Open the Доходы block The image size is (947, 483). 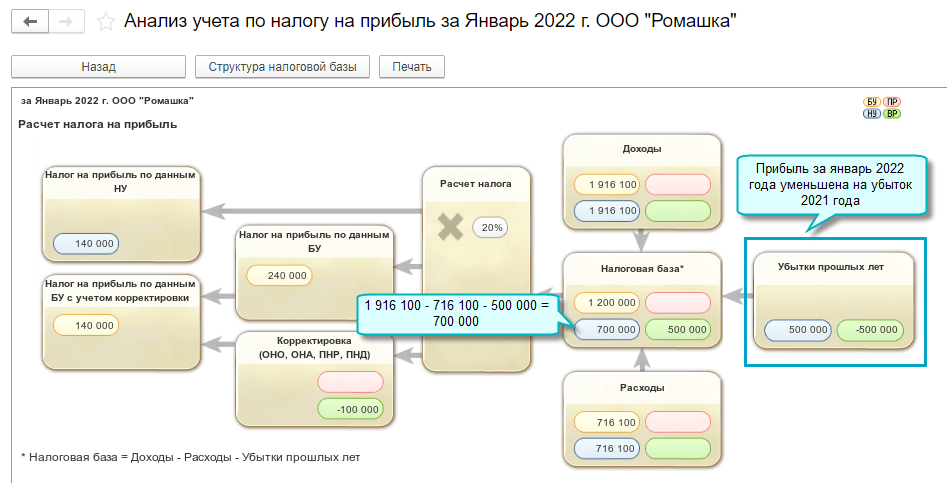[642, 149]
